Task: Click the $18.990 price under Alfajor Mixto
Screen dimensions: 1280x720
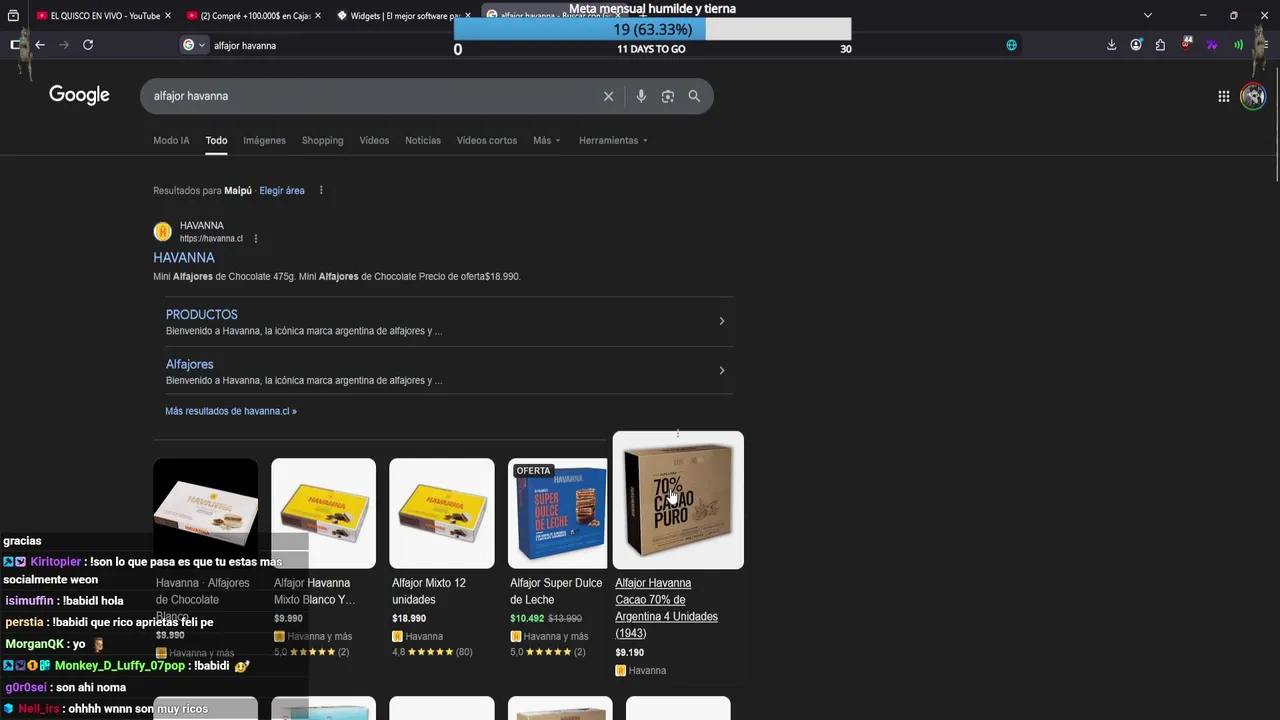Action: coord(409,619)
